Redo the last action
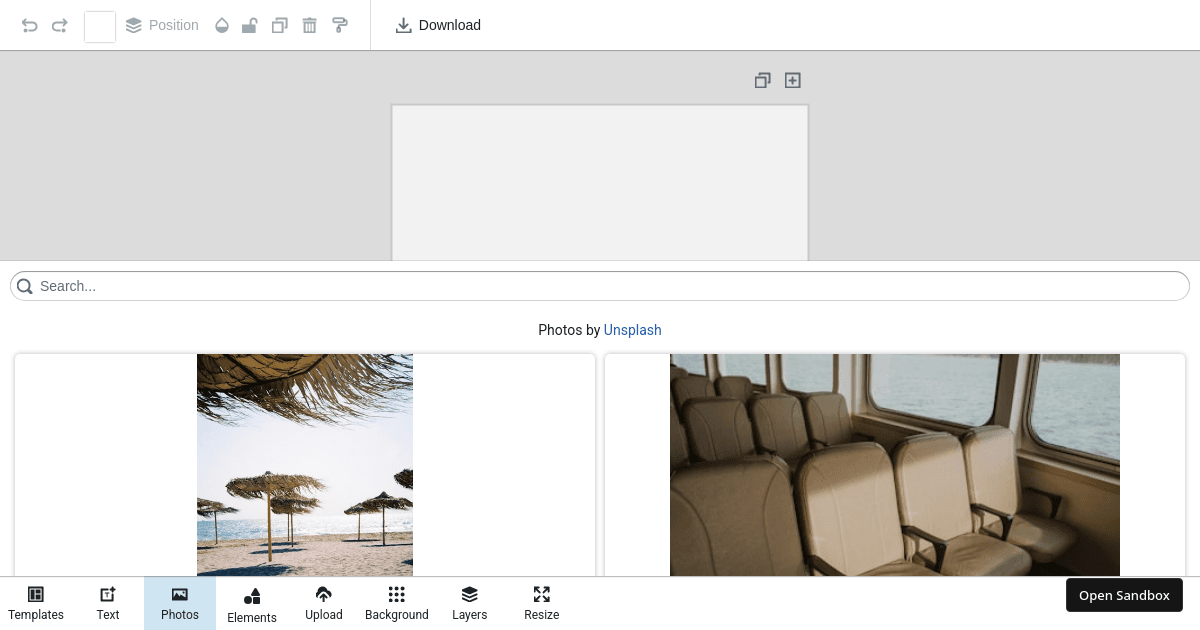 click(x=60, y=25)
